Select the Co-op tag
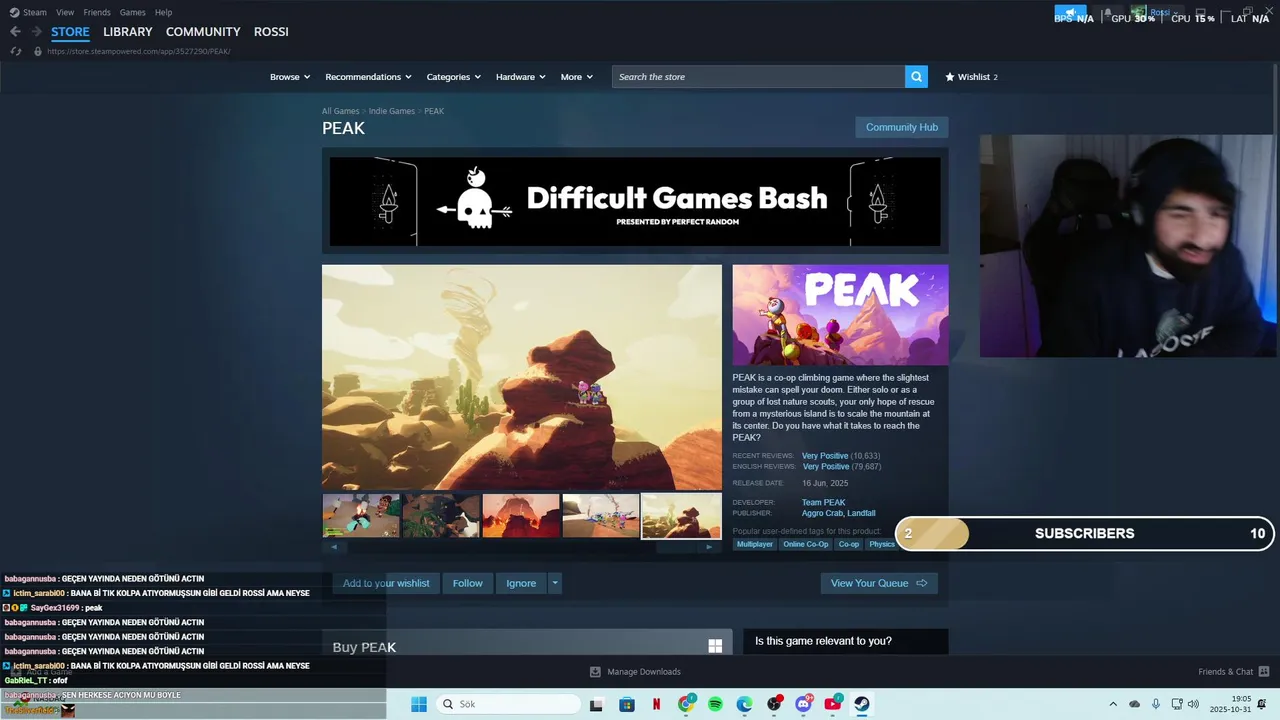This screenshot has height=720, width=1280. pos(849,544)
